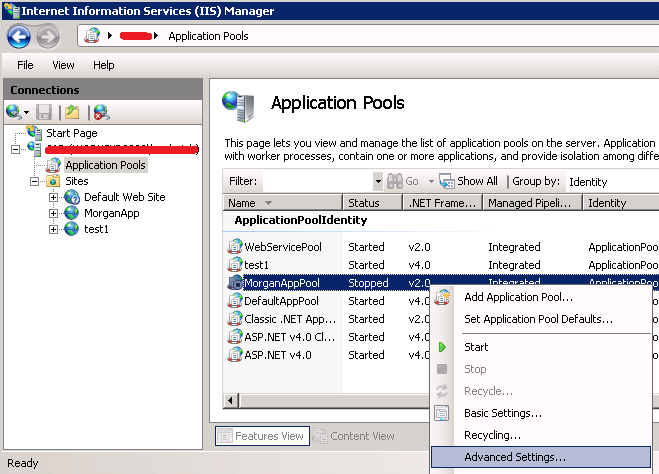Choose Advanced Settings in context menu
Screen dimensions: 659x474
[541, 457]
